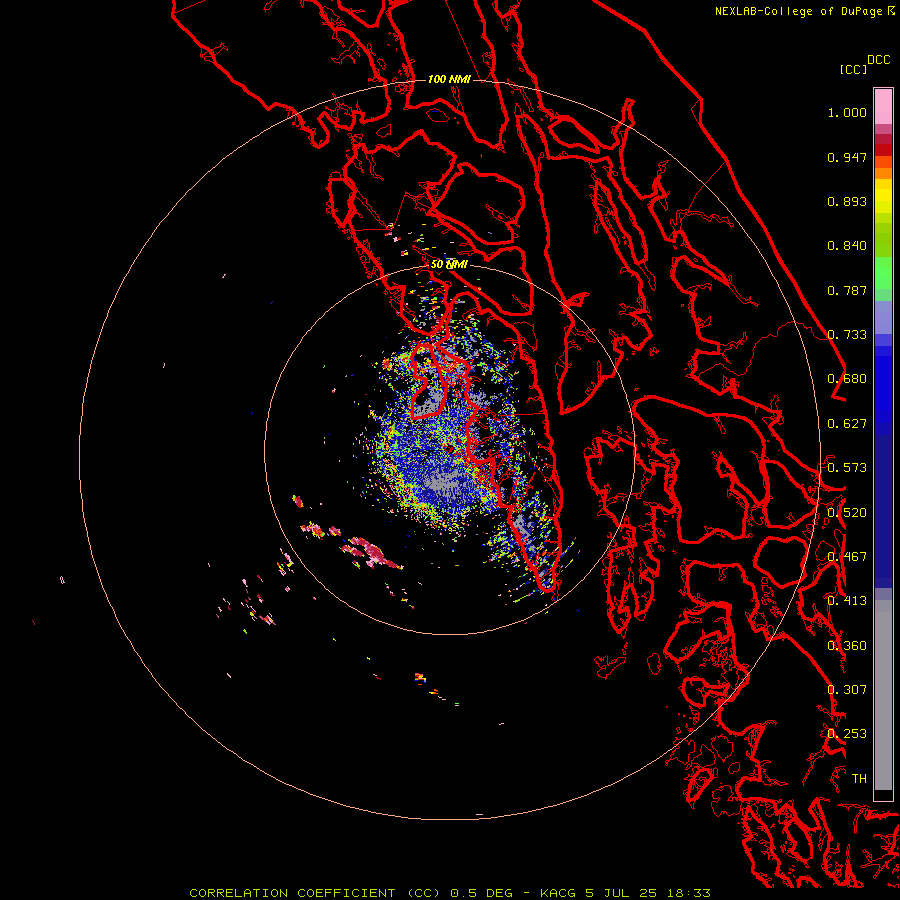Click the 0.520 scale value

847,513
